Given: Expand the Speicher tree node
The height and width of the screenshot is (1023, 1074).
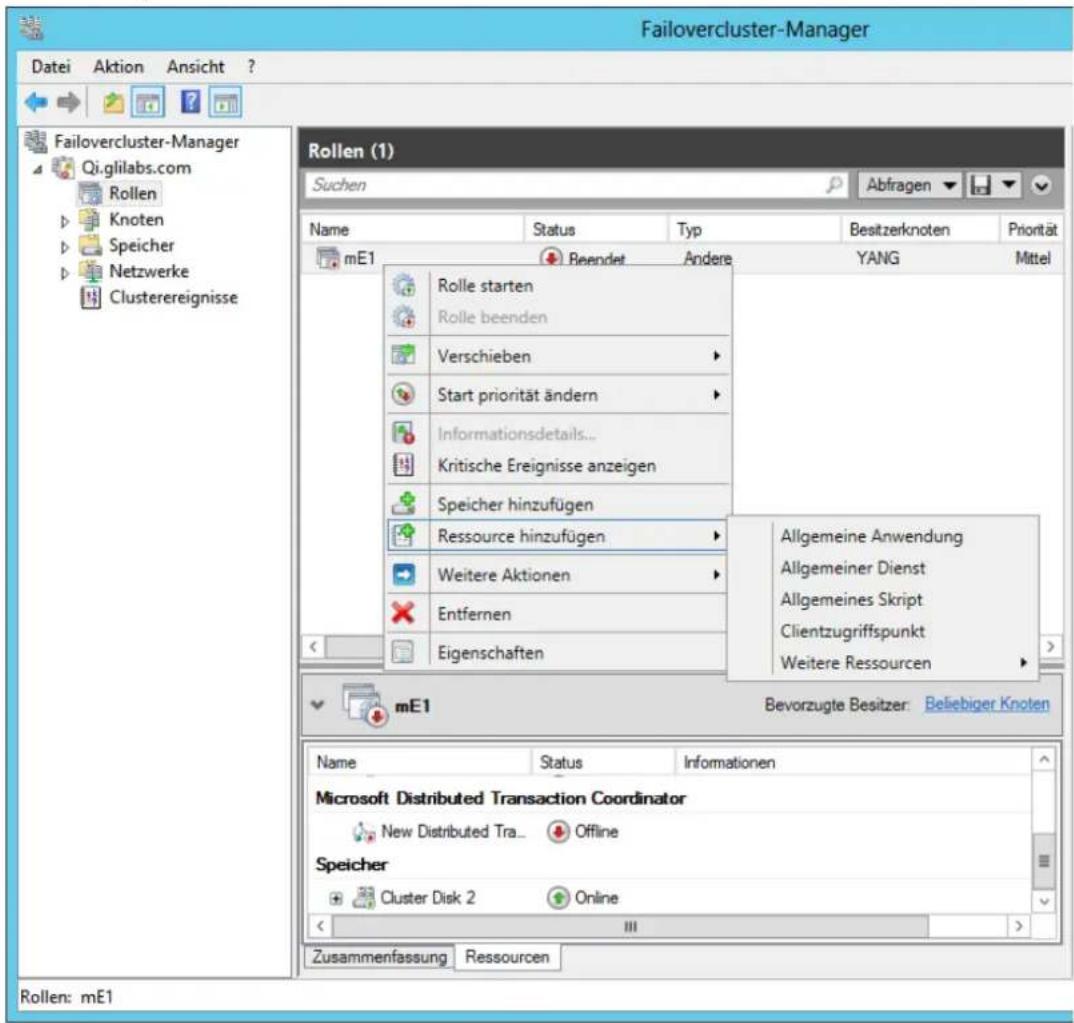Looking at the screenshot, I should click(x=65, y=247).
